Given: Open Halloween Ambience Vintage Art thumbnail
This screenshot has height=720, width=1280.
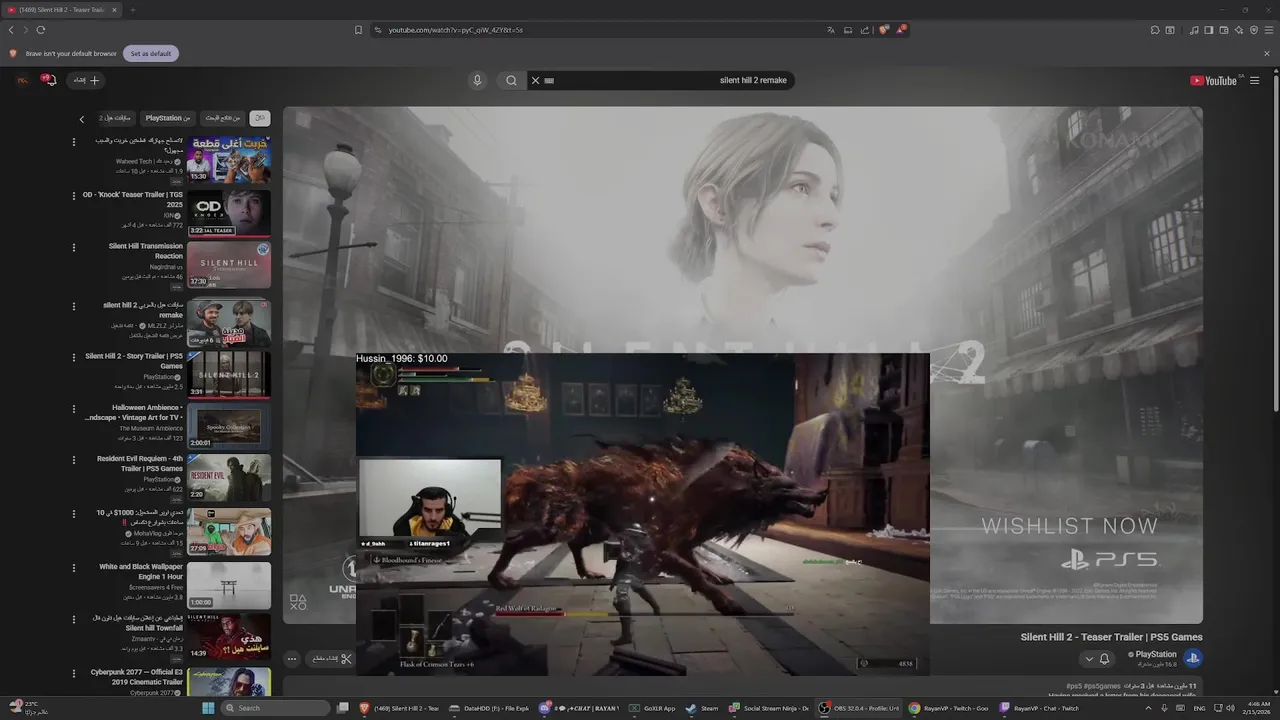Looking at the screenshot, I should [229, 426].
